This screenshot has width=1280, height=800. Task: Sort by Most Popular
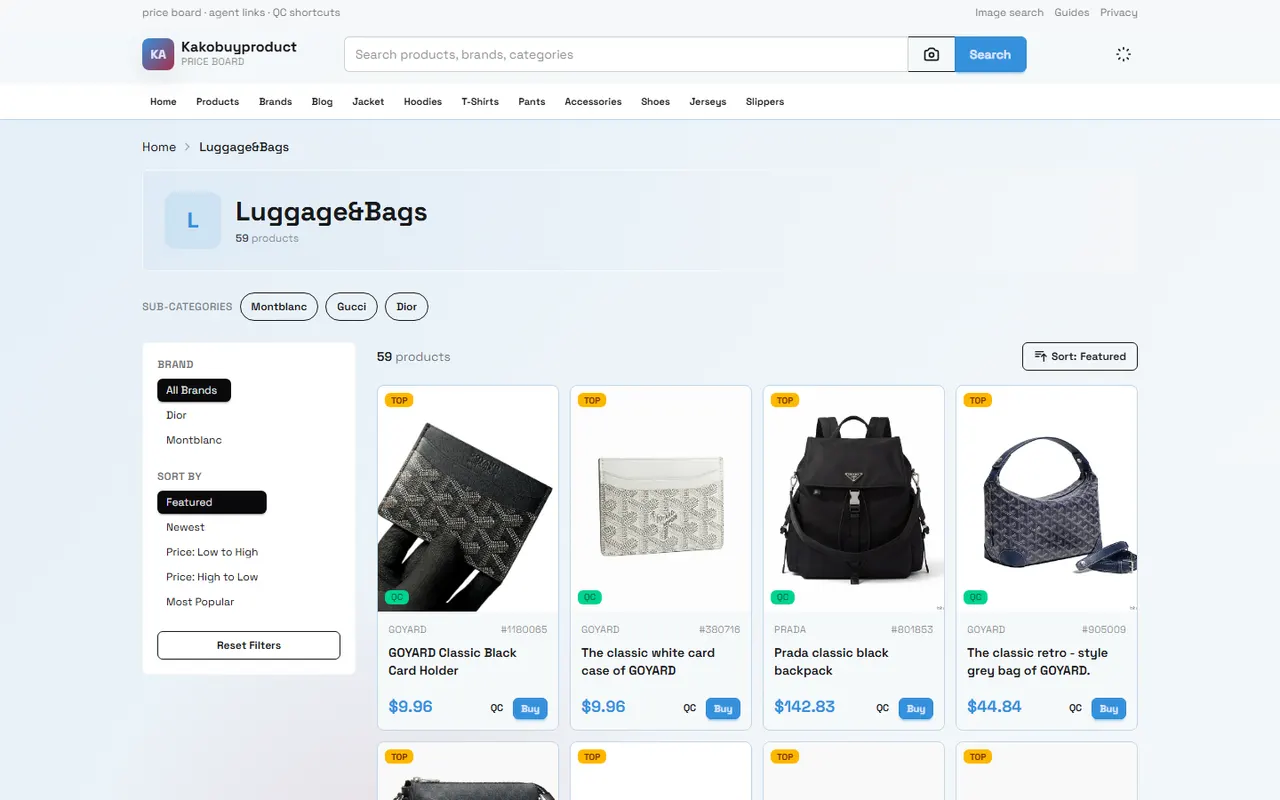[x=200, y=602]
